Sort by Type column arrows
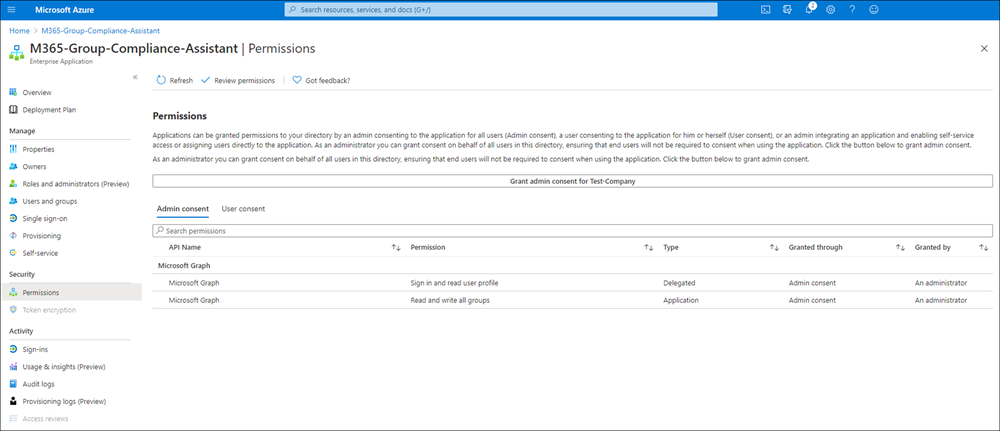This screenshot has height=431, width=1000. 774,247
